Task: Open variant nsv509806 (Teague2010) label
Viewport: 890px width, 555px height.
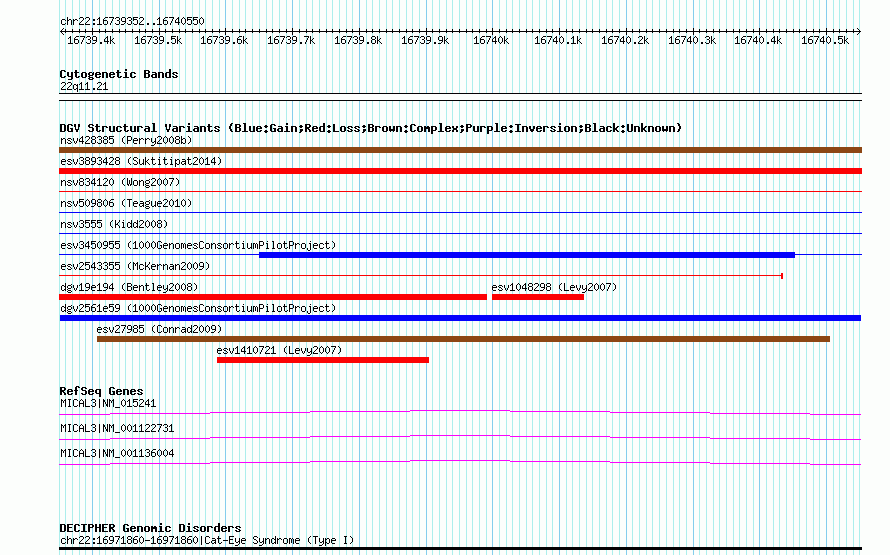Action: pyautogui.click(x=126, y=203)
